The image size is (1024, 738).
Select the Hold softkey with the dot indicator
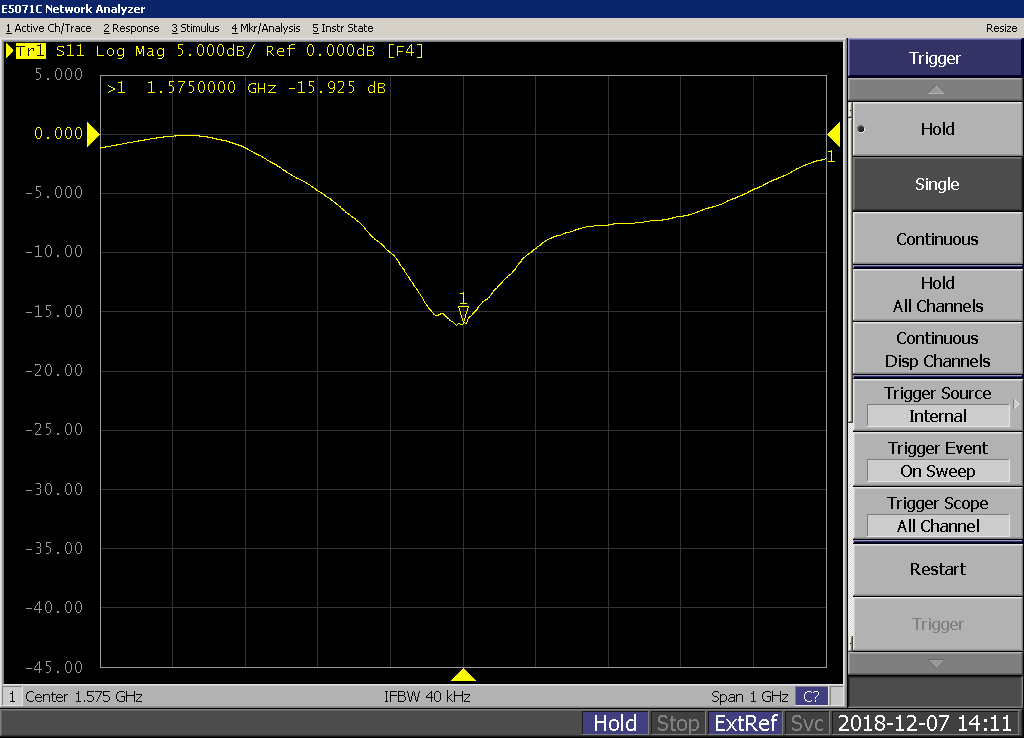coord(936,129)
